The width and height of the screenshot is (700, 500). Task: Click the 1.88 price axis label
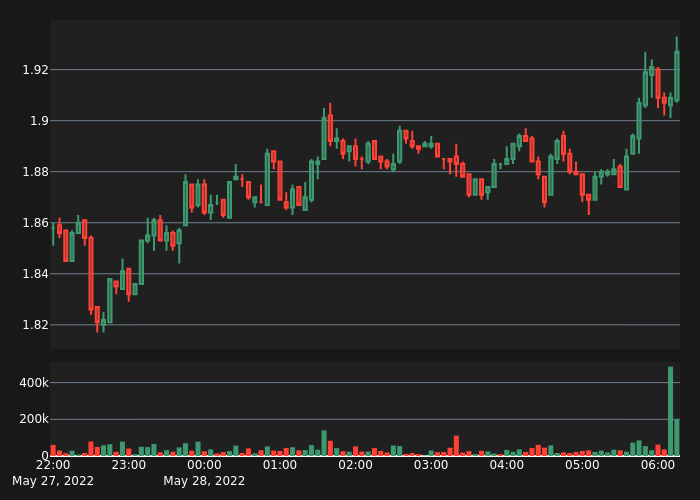pos(35,171)
